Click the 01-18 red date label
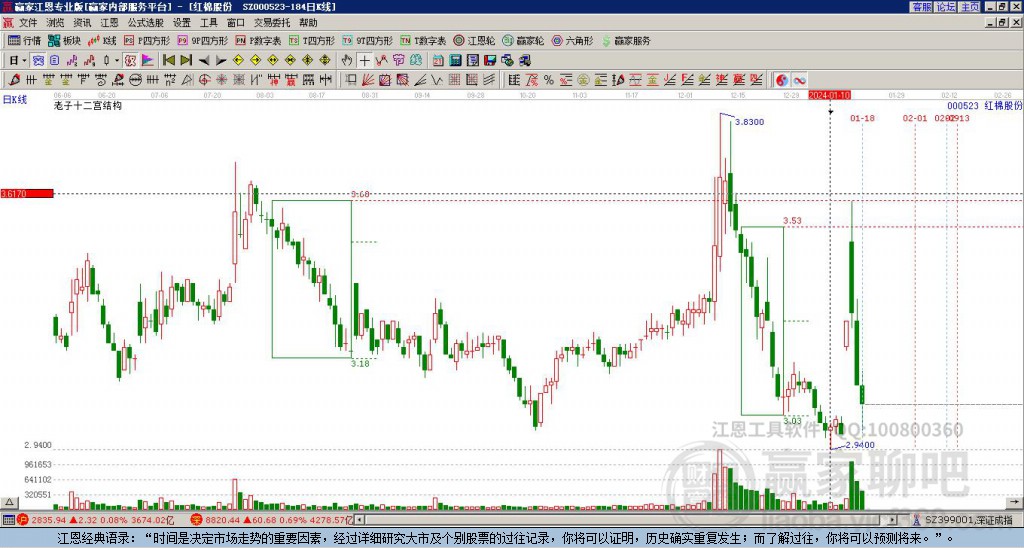The image size is (1024, 548). click(862, 118)
